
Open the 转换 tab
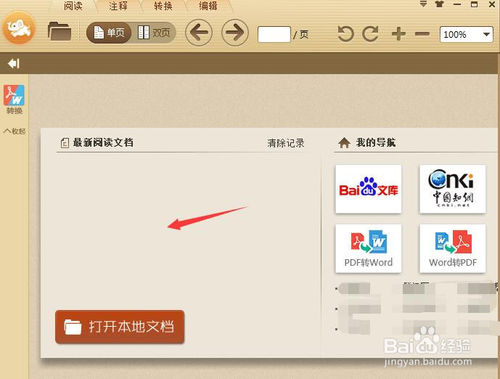163,6
